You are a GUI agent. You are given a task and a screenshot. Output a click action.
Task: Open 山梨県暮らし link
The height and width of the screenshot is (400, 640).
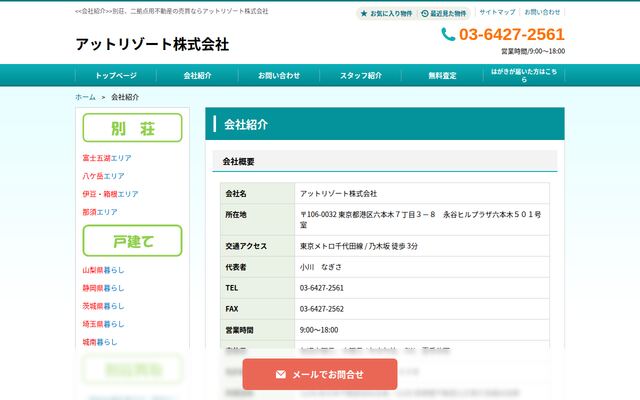click(x=103, y=270)
